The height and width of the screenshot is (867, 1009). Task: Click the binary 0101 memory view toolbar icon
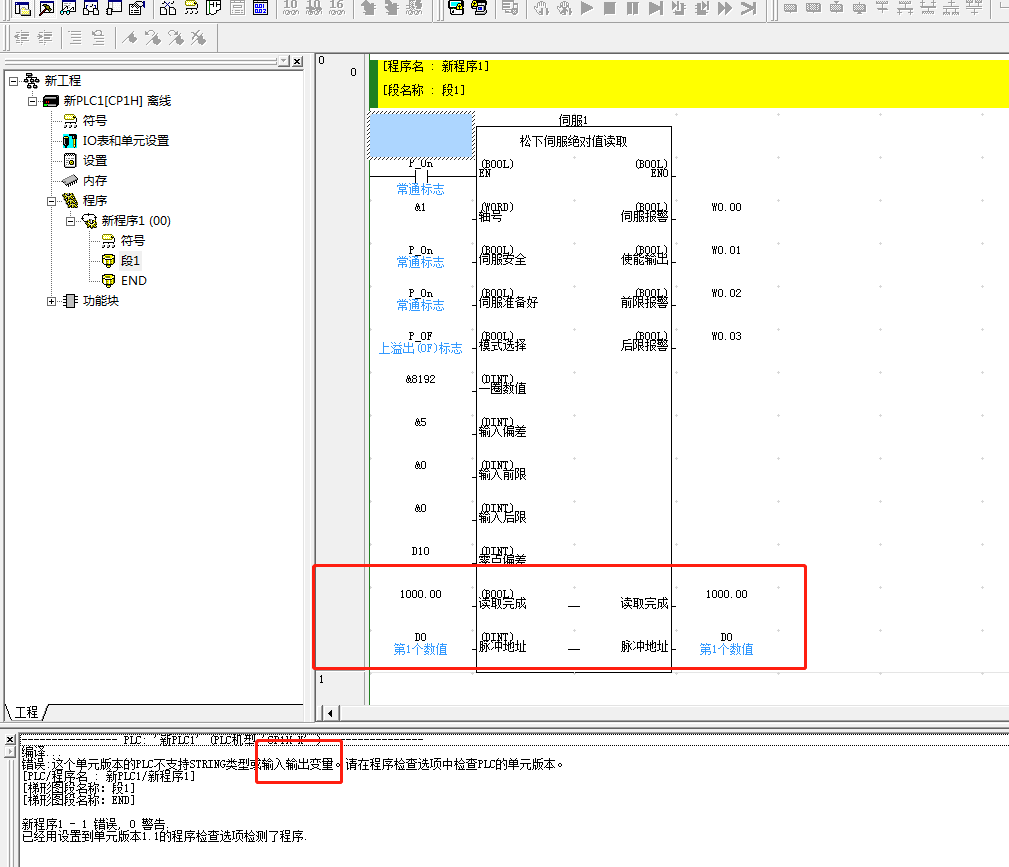click(x=260, y=8)
